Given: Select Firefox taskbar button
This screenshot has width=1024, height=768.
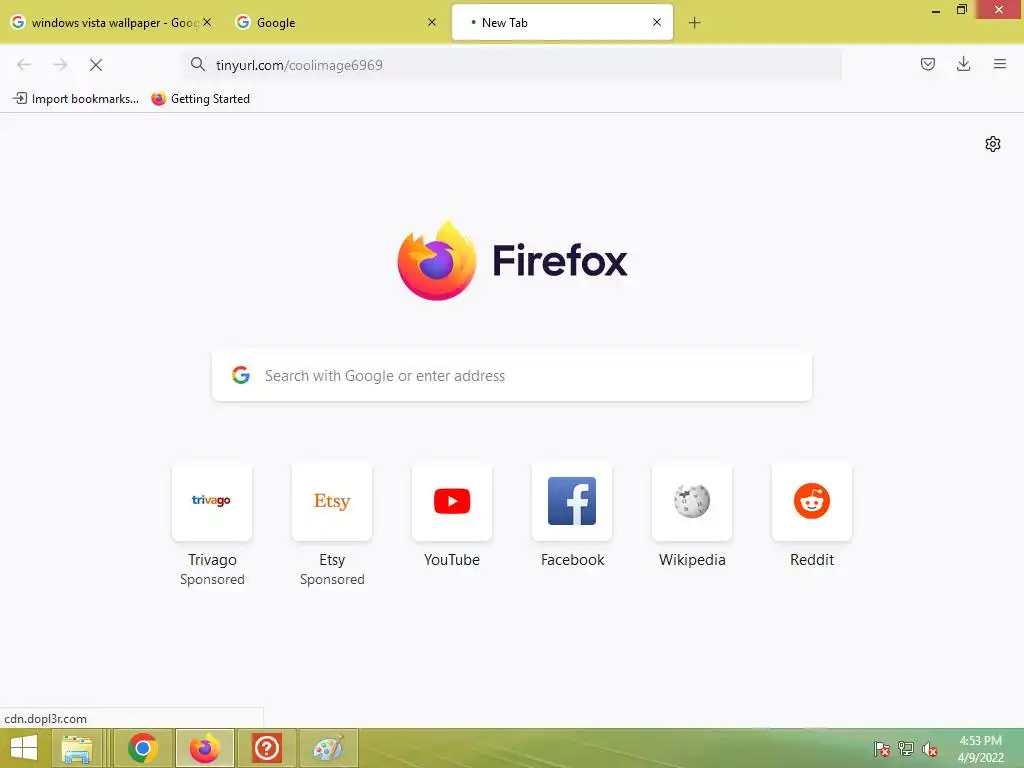Looking at the screenshot, I should click(204, 748).
